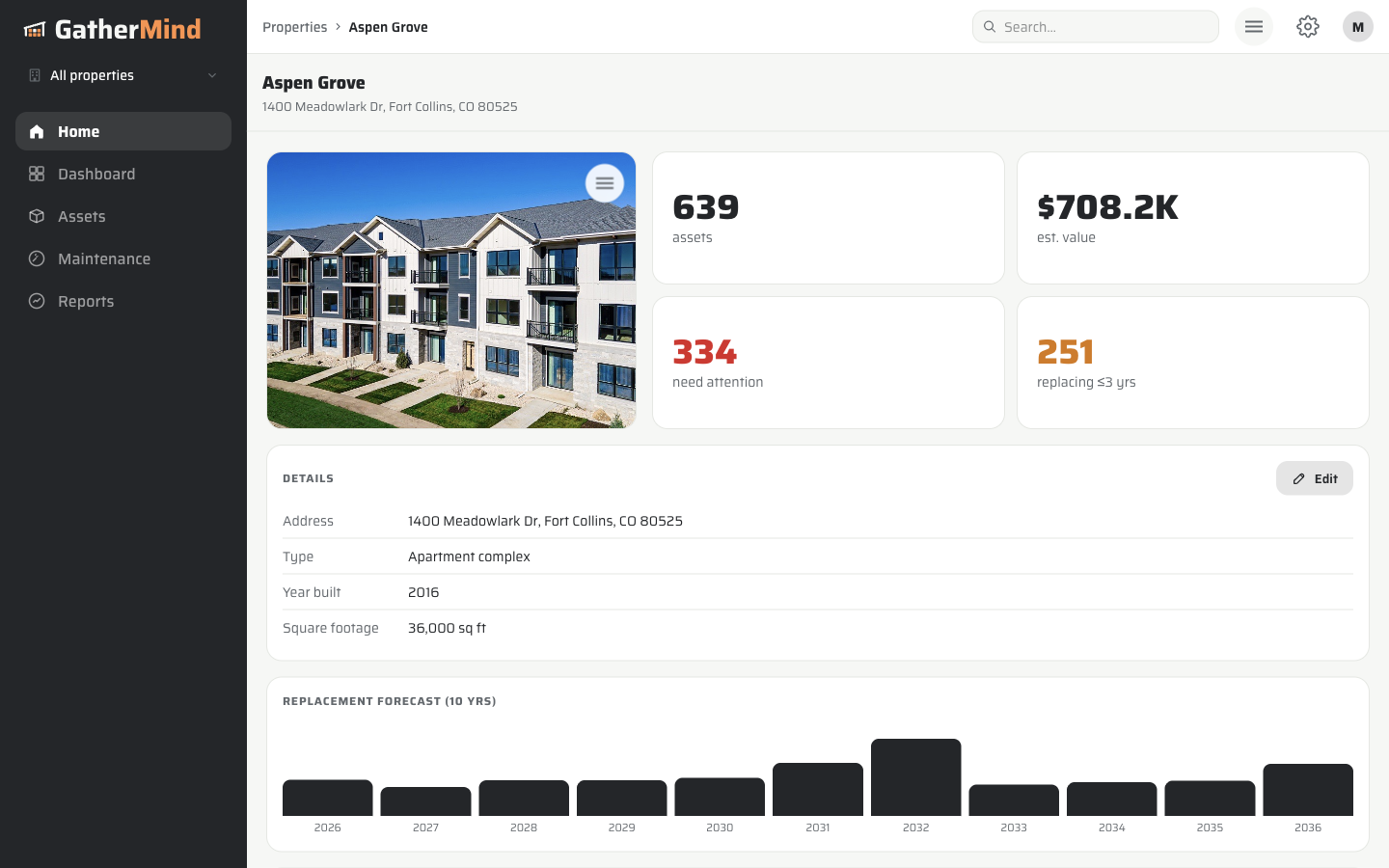Viewport: 1389px width, 868px height.
Task: Open the 639 assets card
Action: tap(829, 218)
